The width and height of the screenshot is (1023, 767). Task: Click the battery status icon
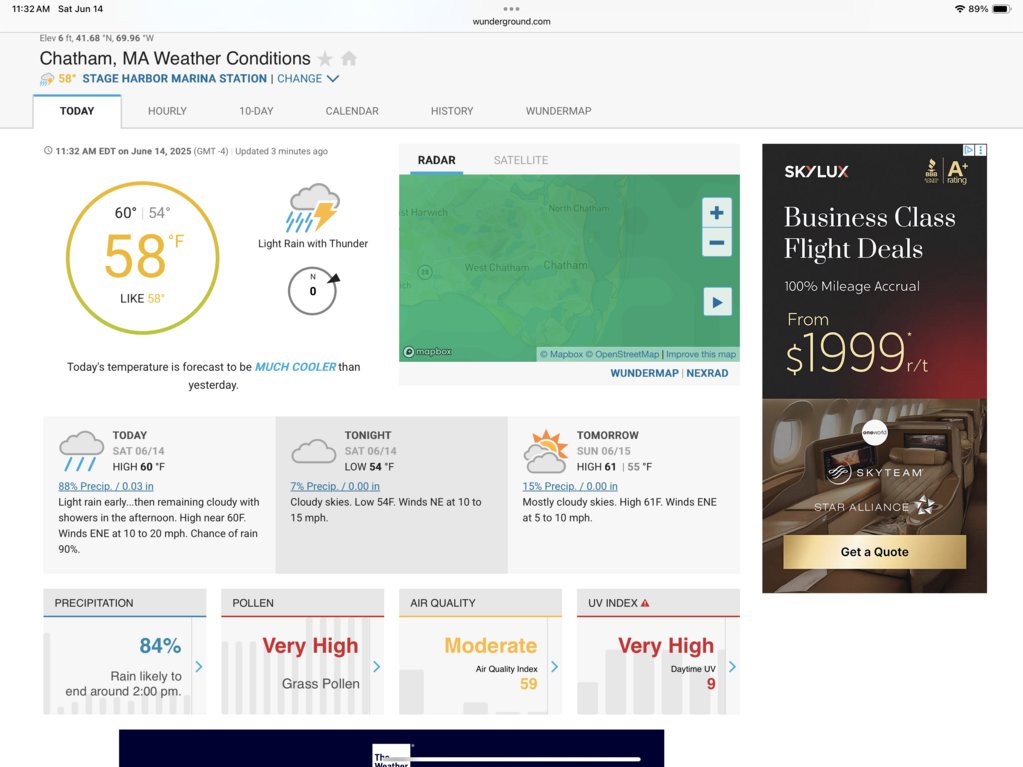[x=1001, y=9]
